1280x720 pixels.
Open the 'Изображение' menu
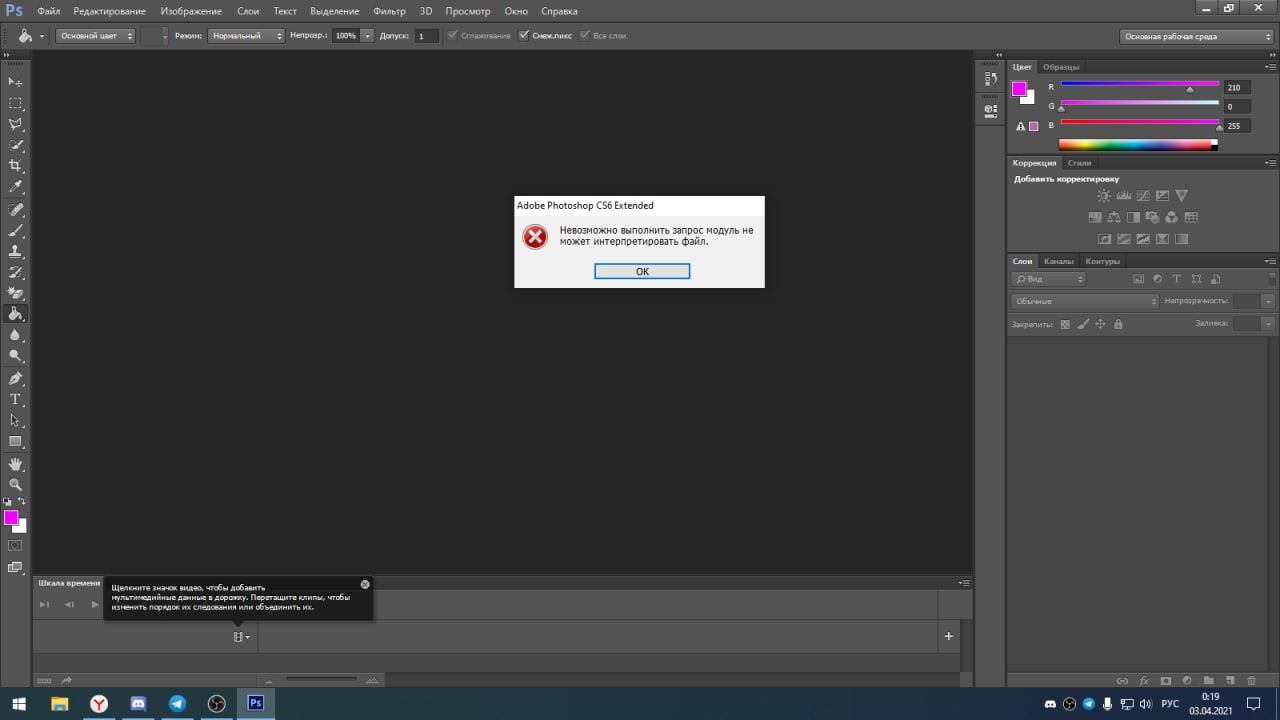pos(191,11)
